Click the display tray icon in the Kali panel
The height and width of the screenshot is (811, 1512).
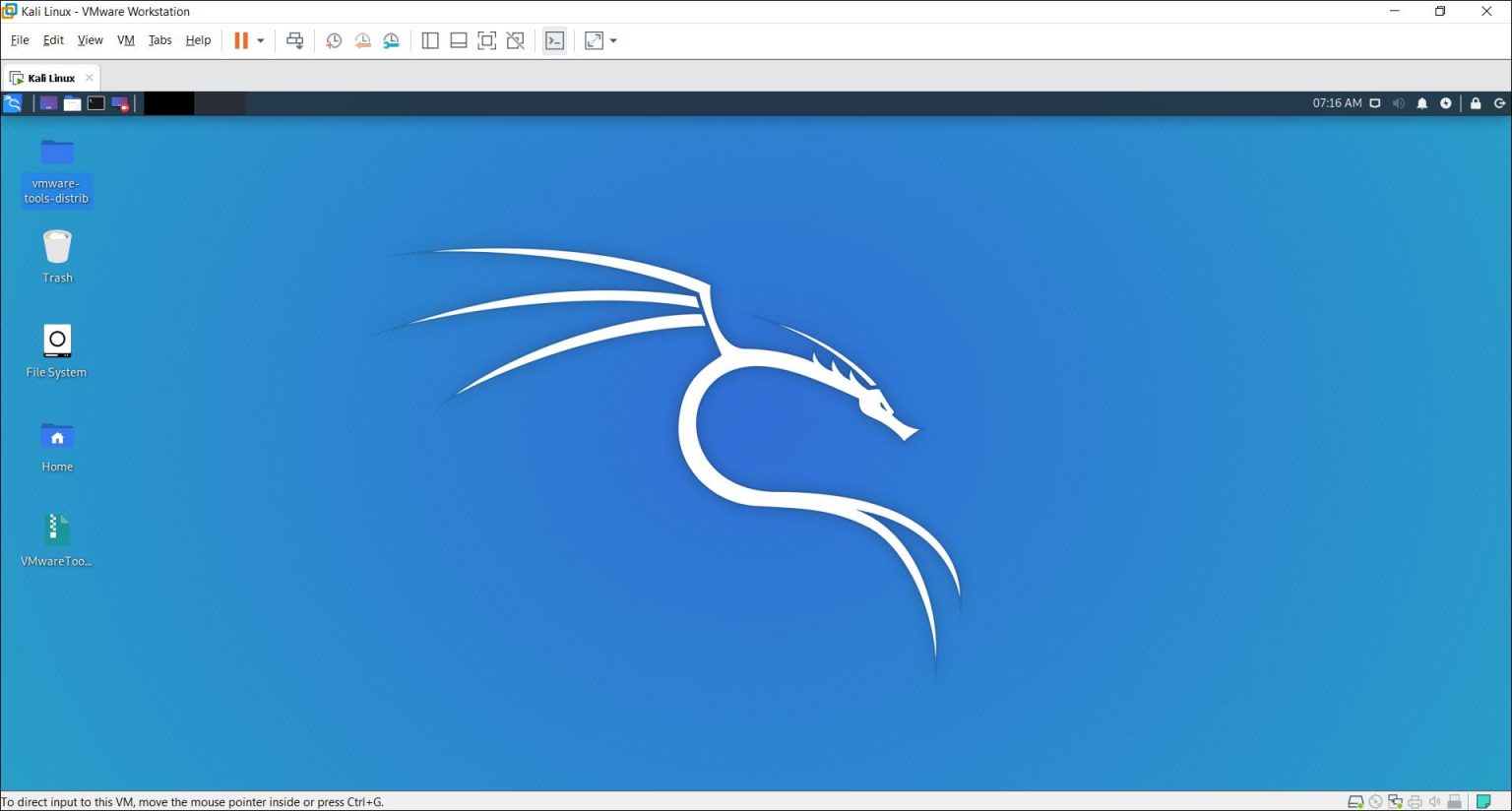click(x=1375, y=103)
